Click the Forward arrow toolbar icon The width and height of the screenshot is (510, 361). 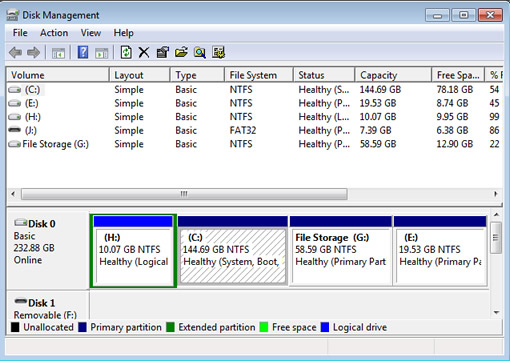tap(33, 52)
